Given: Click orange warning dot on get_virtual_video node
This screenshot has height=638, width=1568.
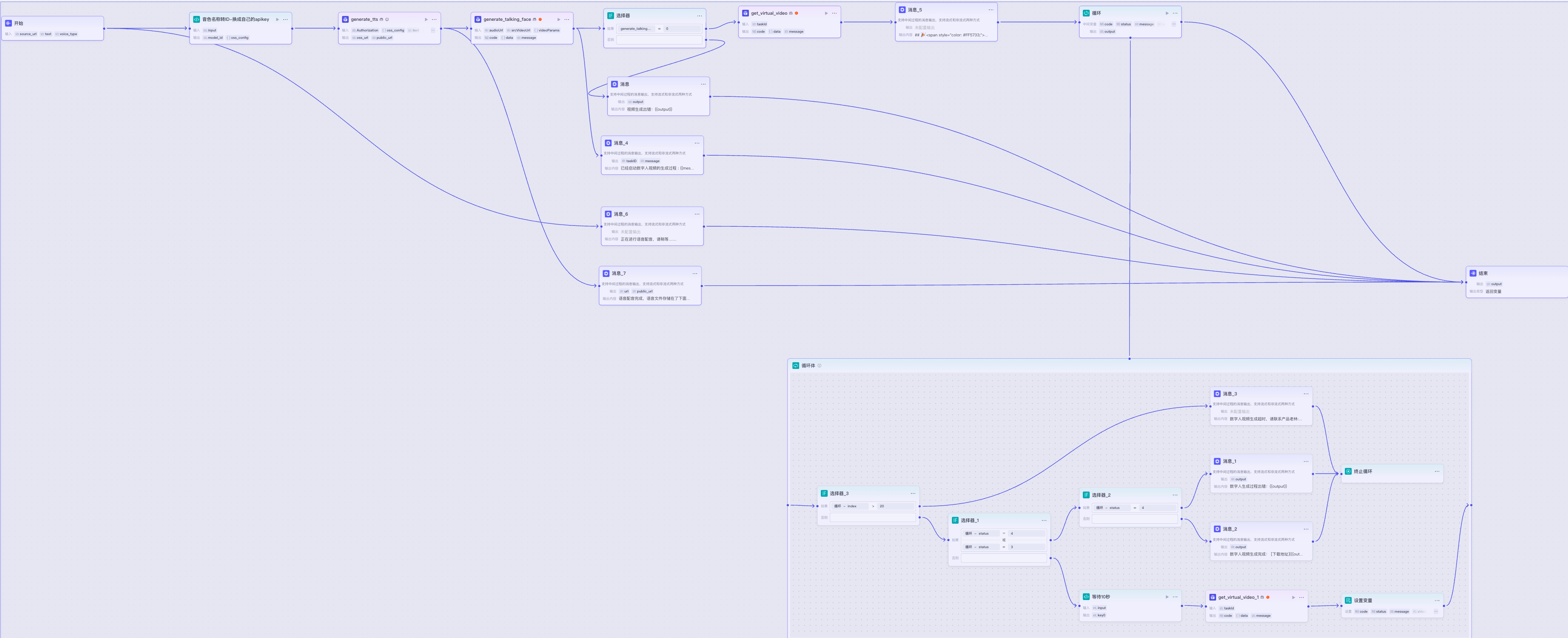Looking at the screenshot, I should point(796,13).
